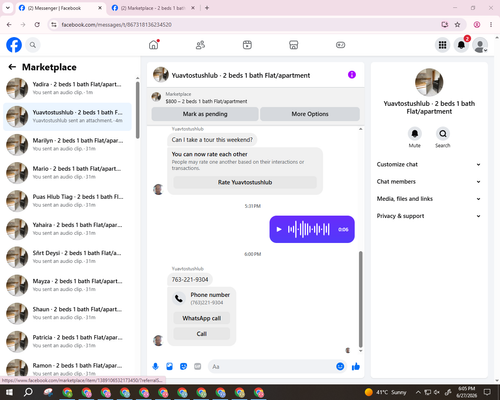Viewport: 500px width, 400px height.
Task: Go to the Home feed icon
Action: click(154, 45)
